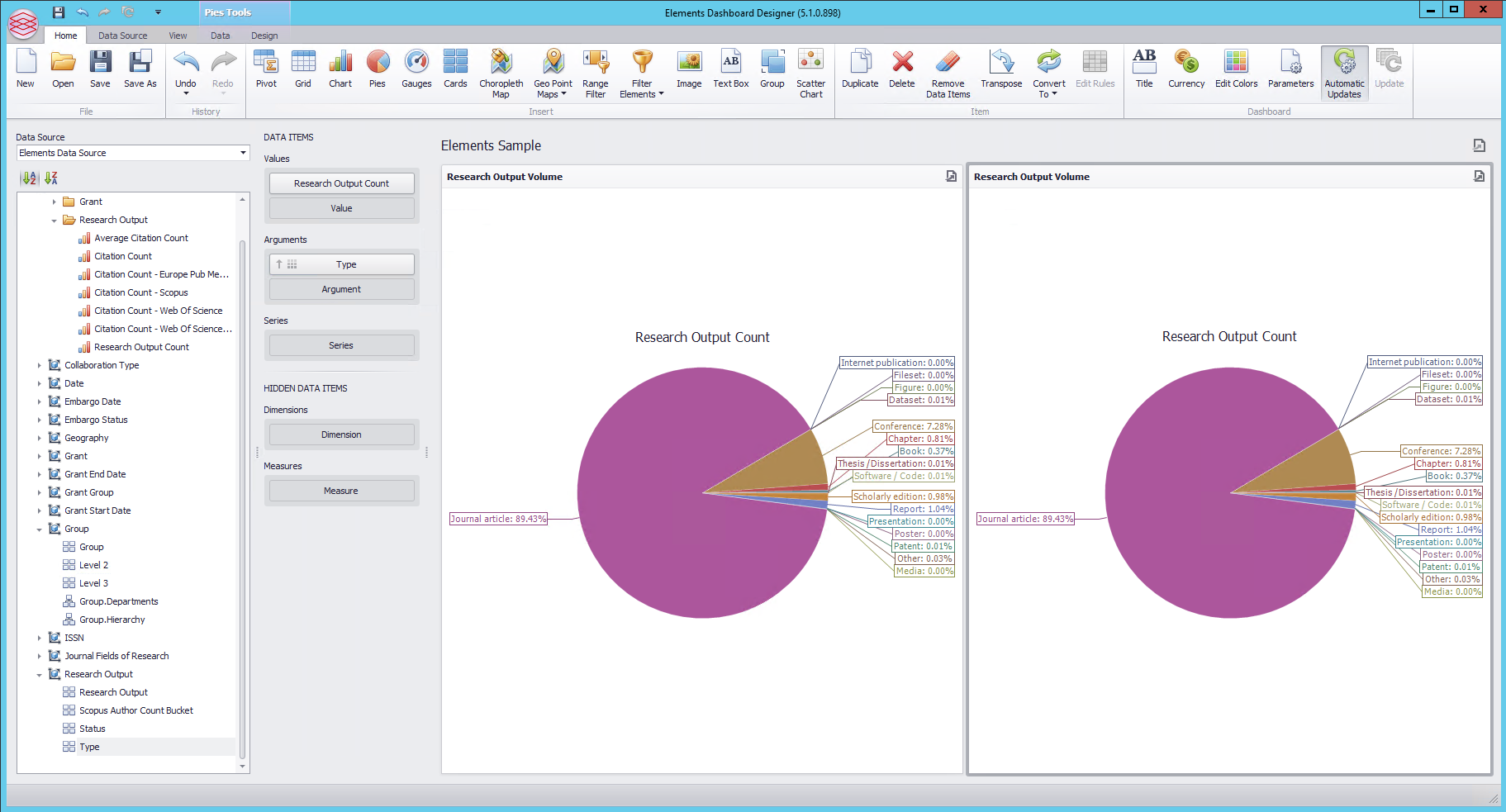The image size is (1506, 812).
Task: Collapse the Research Output measures folder
Action: (x=55, y=221)
